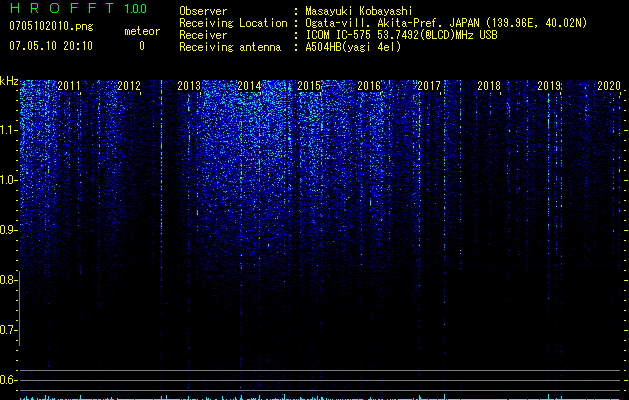Select the A504HB(yagi 4el) antenna text

tap(353, 47)
